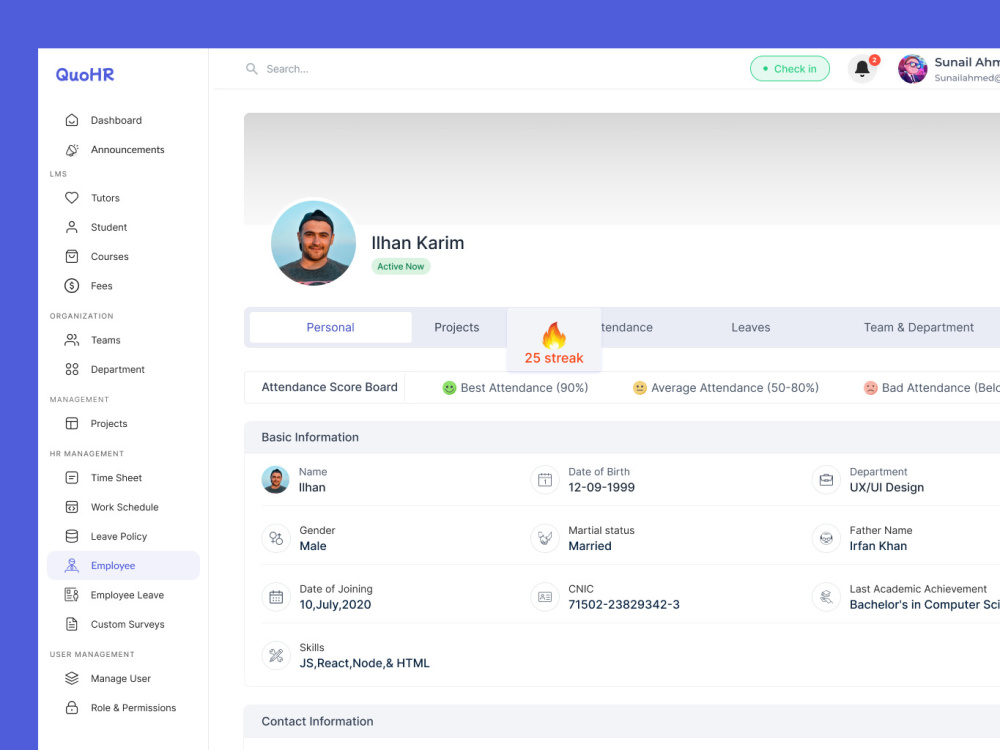Click the Attendance Score Board label
This screenshot has width=1000, height=750.
point(329,387)
